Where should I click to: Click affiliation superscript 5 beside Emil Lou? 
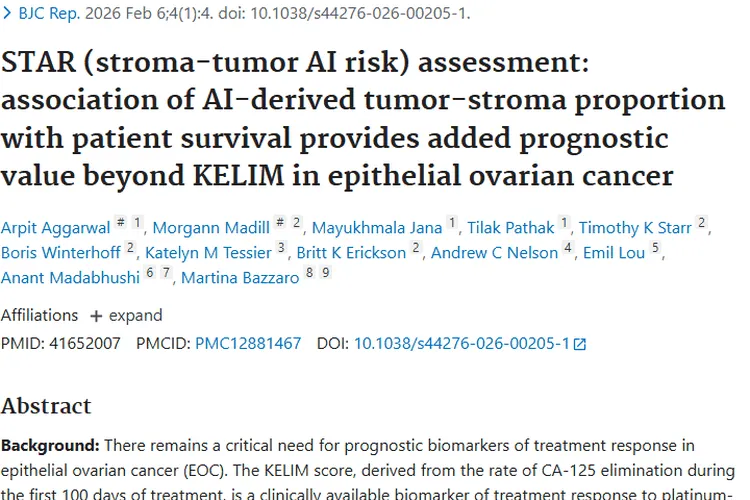655,248
